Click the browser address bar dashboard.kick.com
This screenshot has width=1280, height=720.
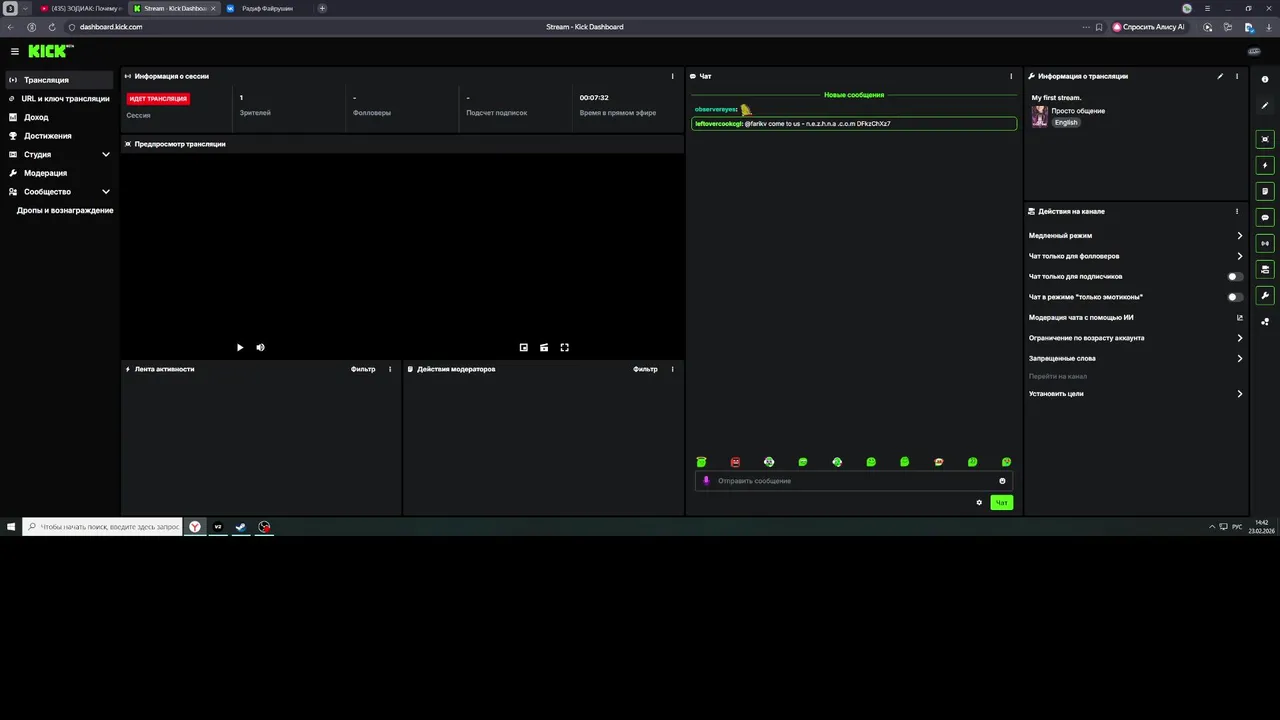point(111,27)
